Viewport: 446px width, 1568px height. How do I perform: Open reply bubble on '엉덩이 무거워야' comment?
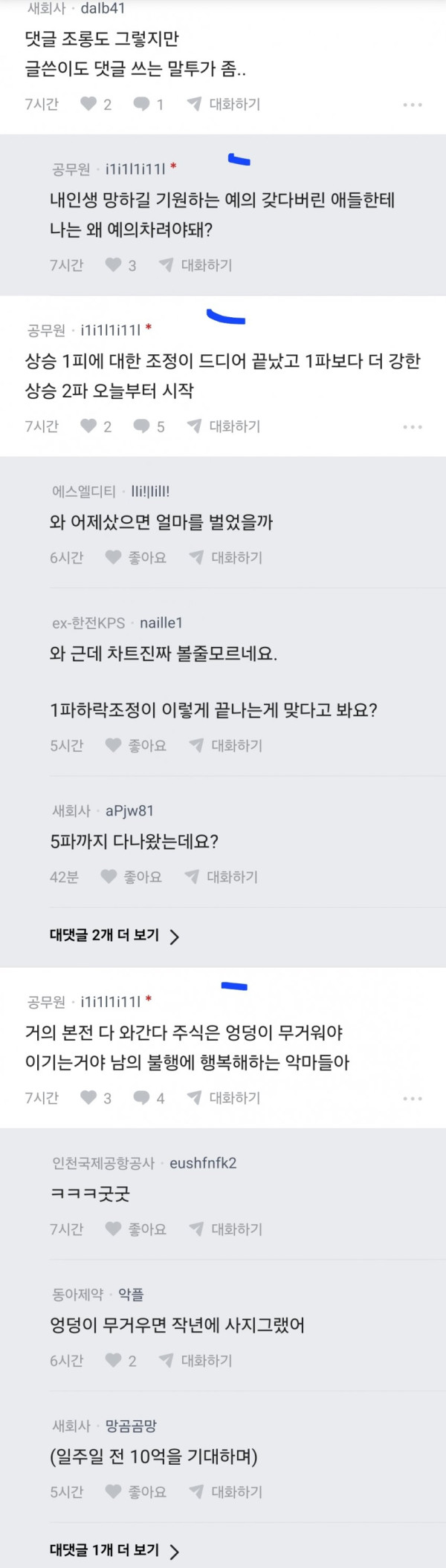[x=141, y=1097]
